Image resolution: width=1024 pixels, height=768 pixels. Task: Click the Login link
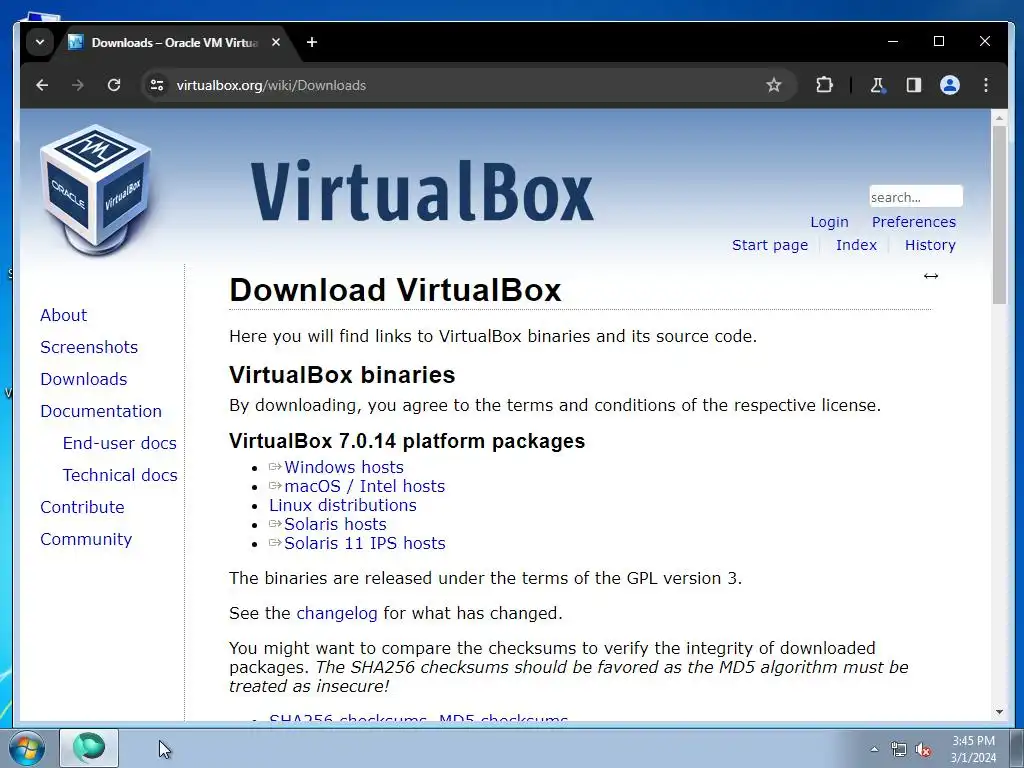[x=829, y=222]
